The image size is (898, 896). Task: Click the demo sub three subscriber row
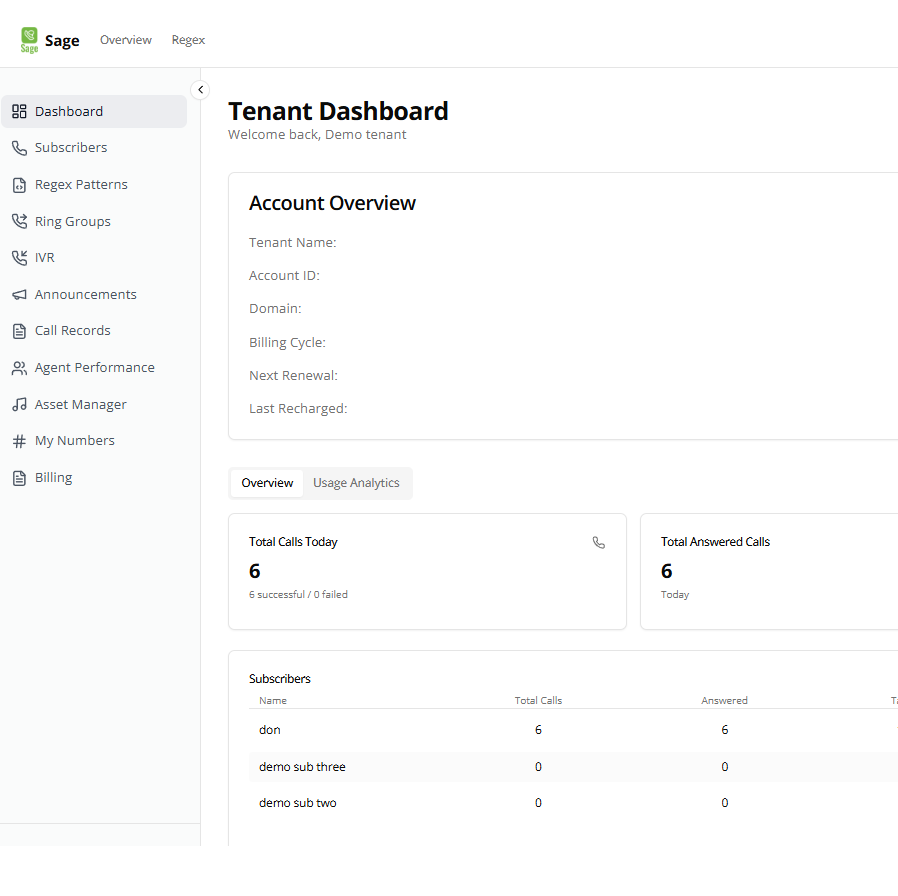pos(302,767)
